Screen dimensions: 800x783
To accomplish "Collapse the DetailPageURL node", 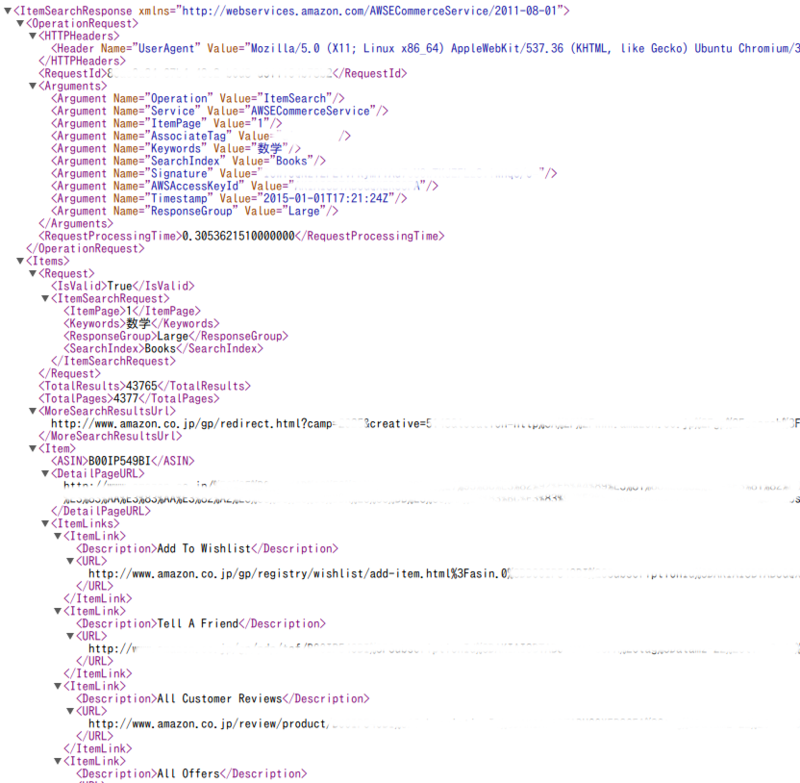I will [x=45, y=473].
